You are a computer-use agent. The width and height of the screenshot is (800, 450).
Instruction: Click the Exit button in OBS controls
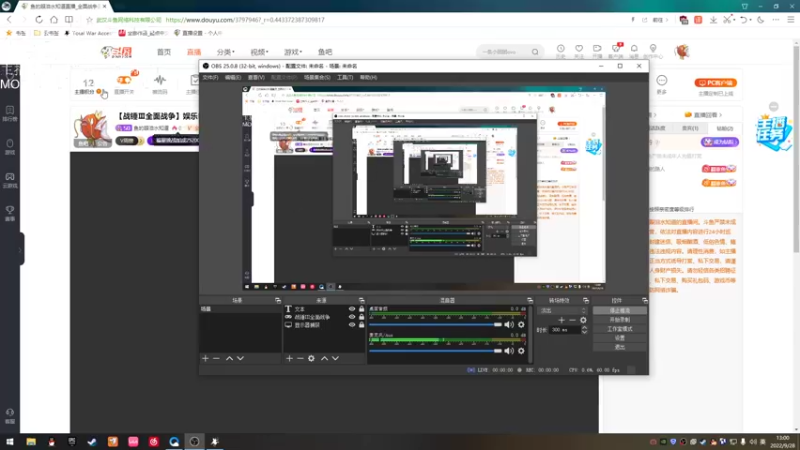[620, 347]
